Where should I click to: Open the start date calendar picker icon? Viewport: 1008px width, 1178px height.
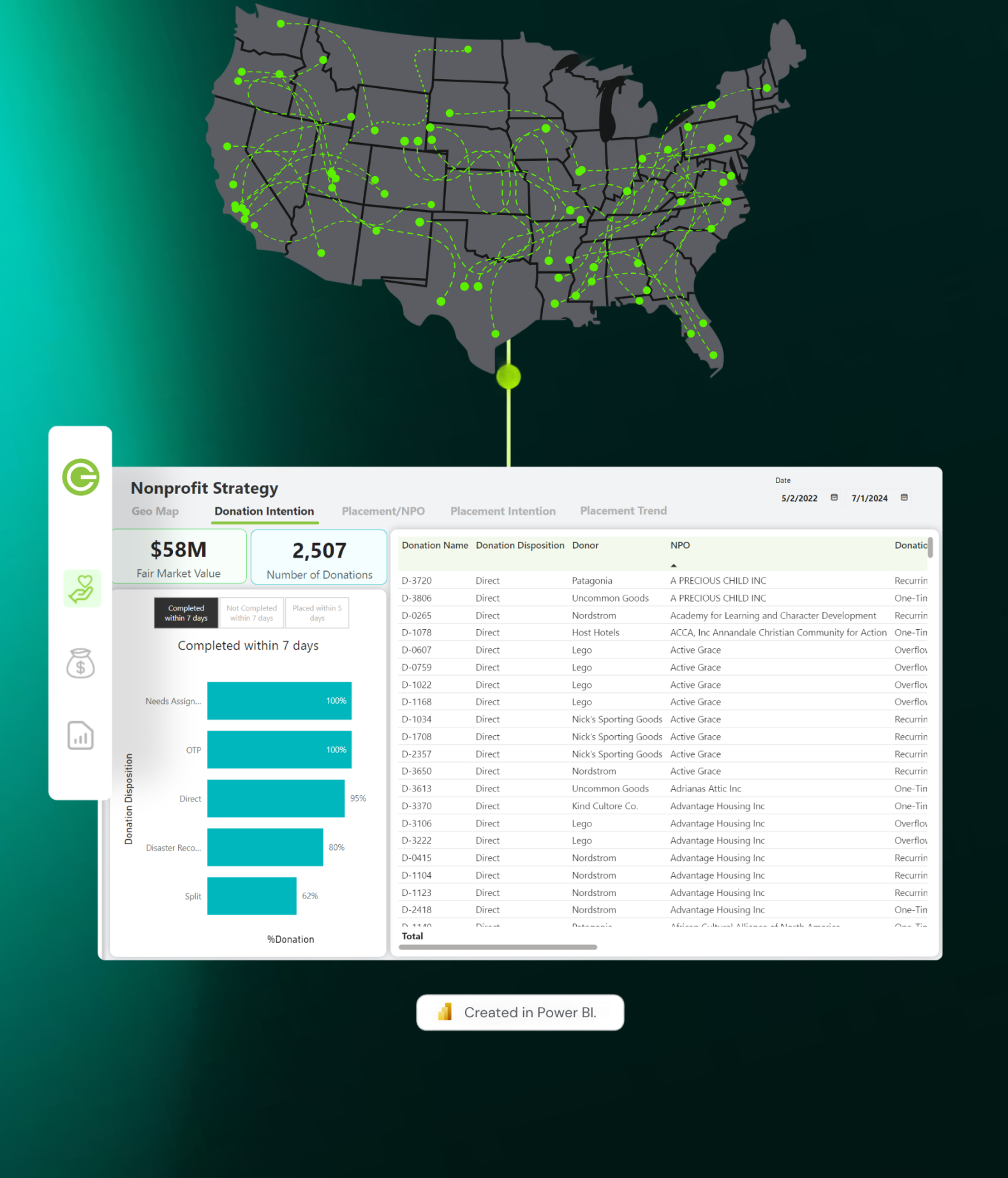[x=834, y=498]
